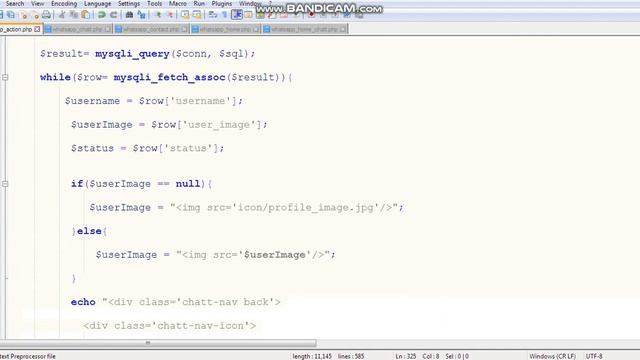
Task: Toggle synchronized vertical scrolling
Action: point(185,15)
